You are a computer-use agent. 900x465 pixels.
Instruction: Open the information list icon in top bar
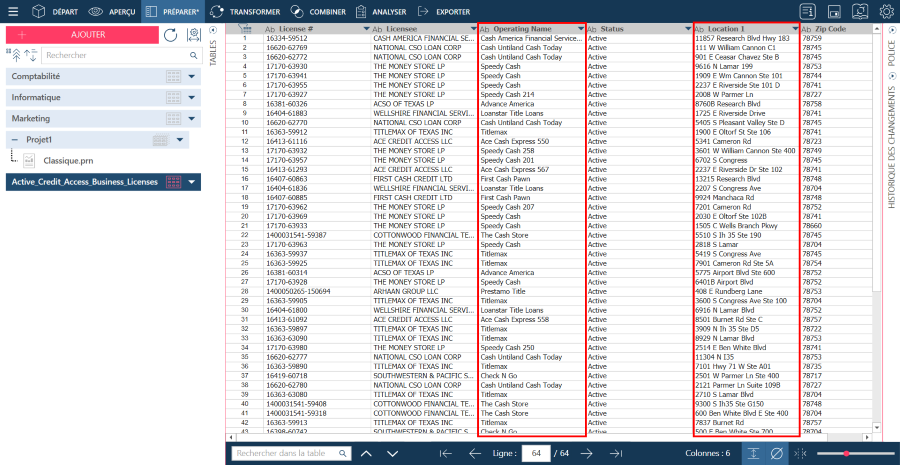coord(808,11)
